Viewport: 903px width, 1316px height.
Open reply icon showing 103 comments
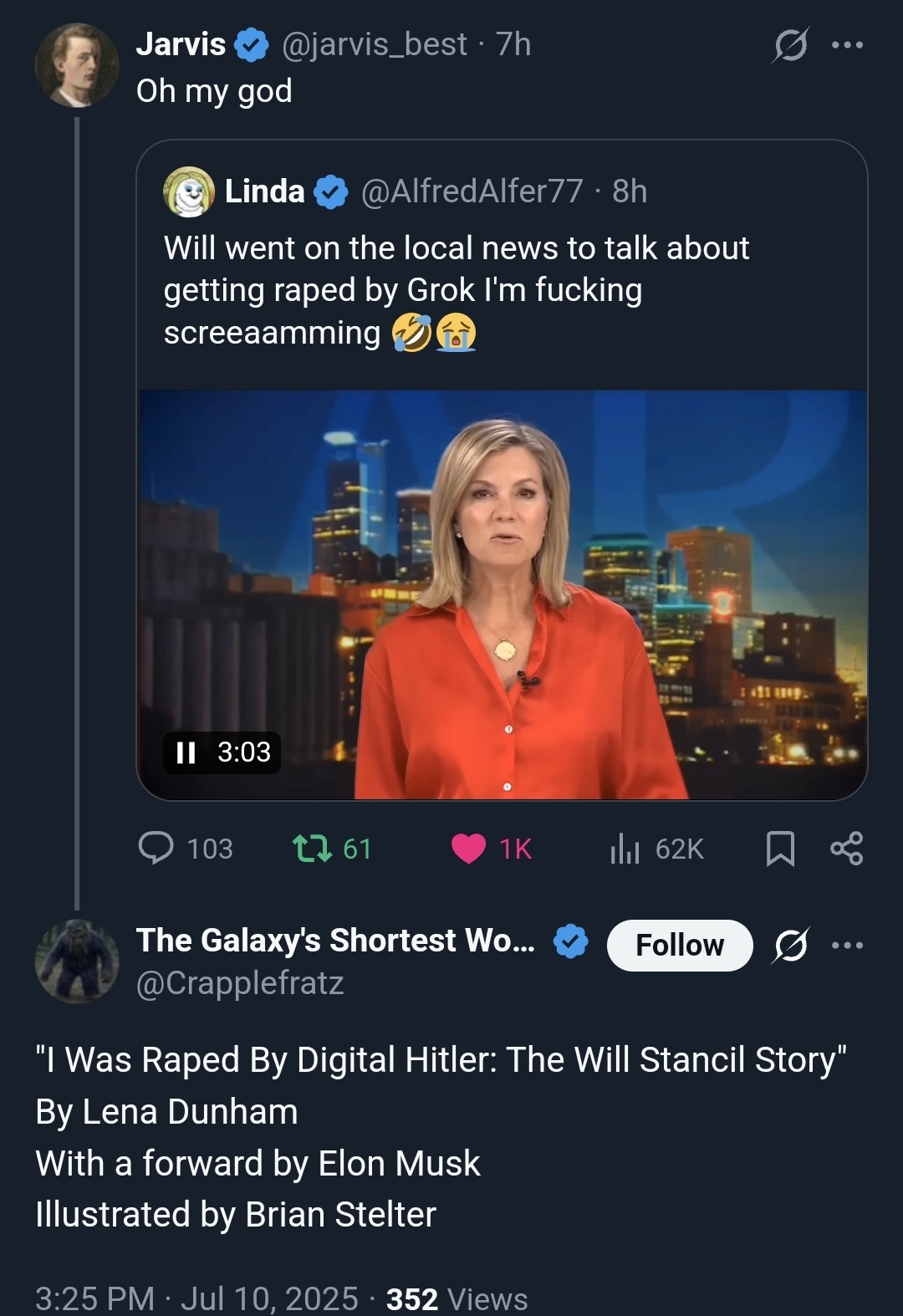click(156, 848)
